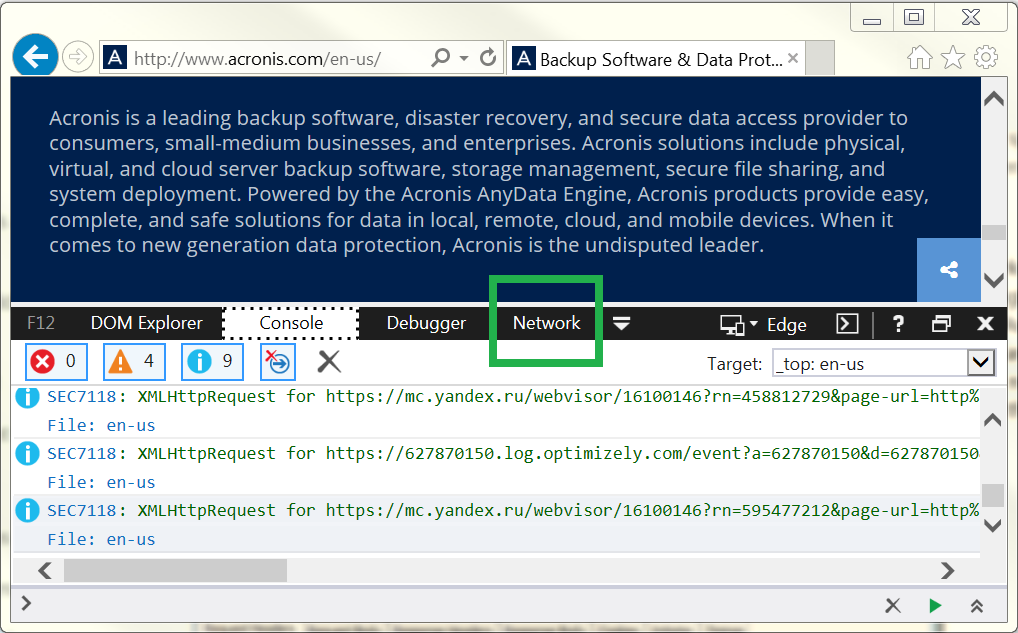The height and width of the screenshot is (633, 1018).
Task: Click the Target: label text
Action: tap(734, 364)
